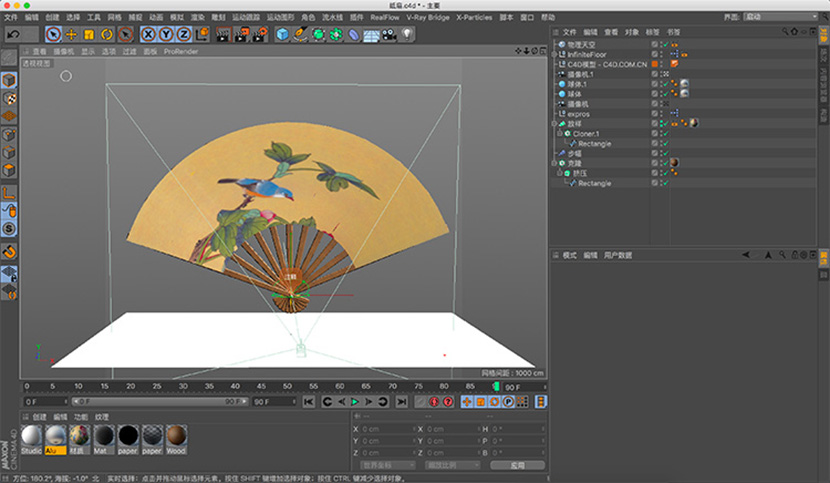Activate the Move tool
The width and height of the screenshot is (830, 483).
71,34
